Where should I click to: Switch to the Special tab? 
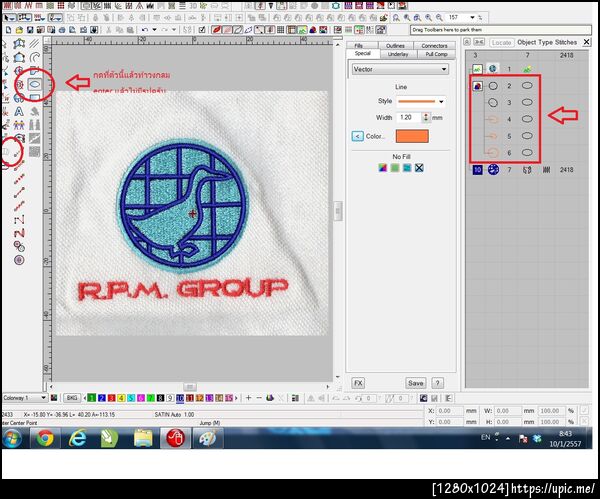click(x=362, y=54)
